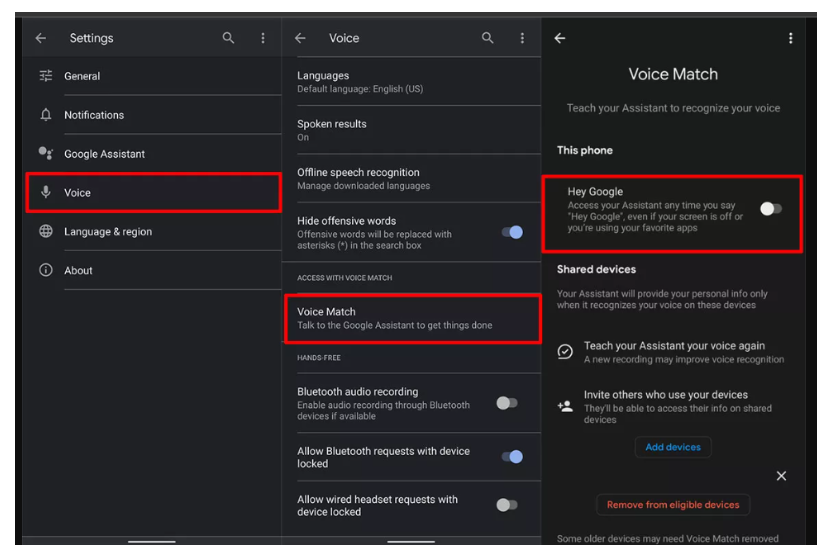The height and width of the screenshot is (560, 834).
Task: Open Notifications settings
Action: point(152,115)
